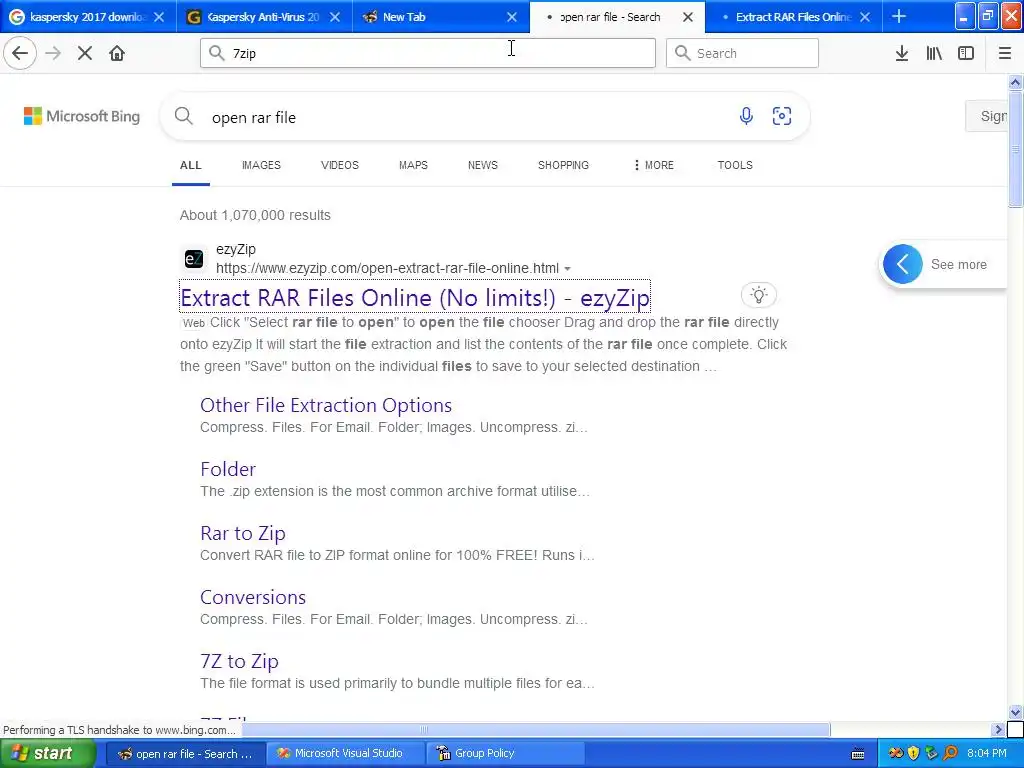1024x768 pixels.
Task: Open the Windows start menu
Action: 47,753
